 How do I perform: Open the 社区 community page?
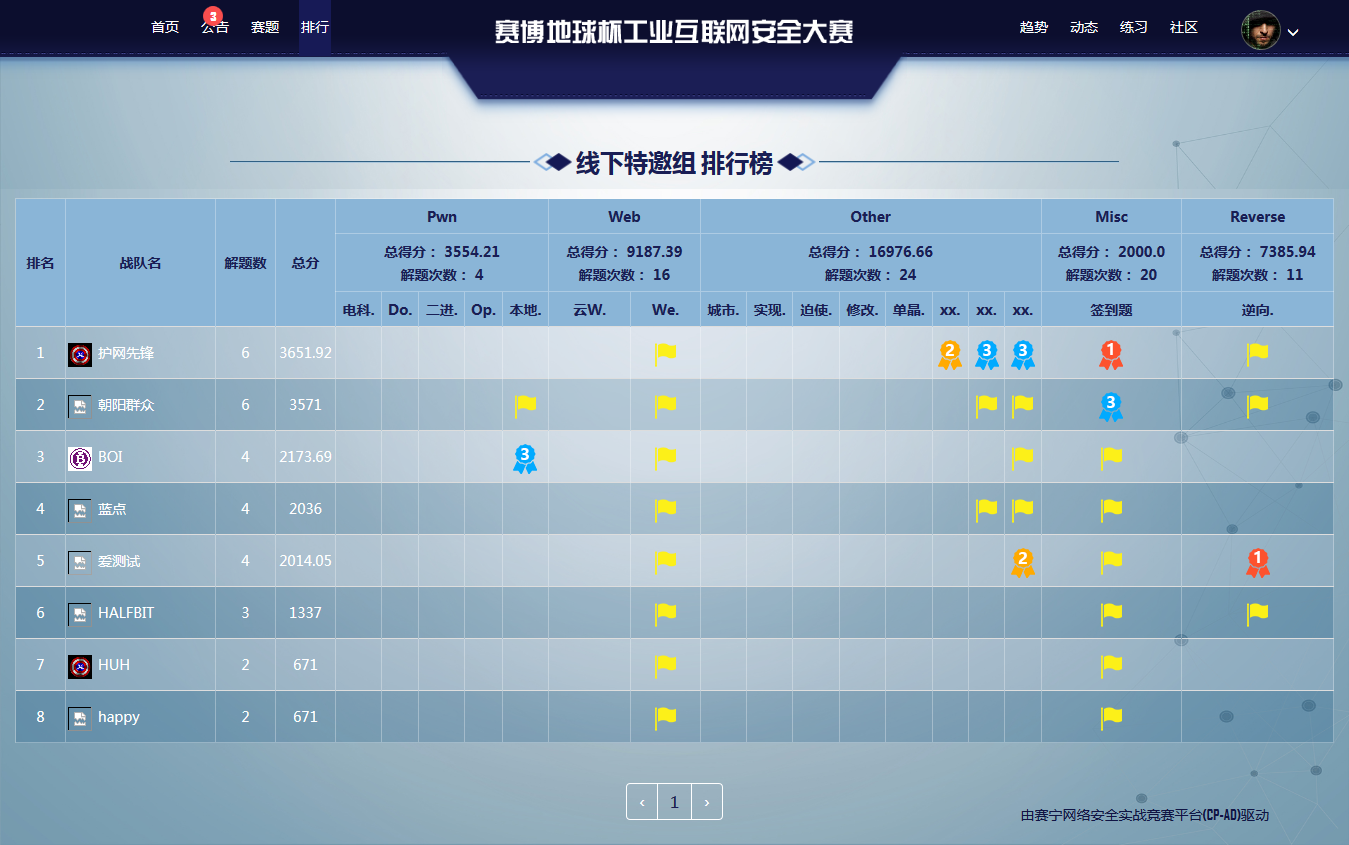click(x=1184, y=27)
